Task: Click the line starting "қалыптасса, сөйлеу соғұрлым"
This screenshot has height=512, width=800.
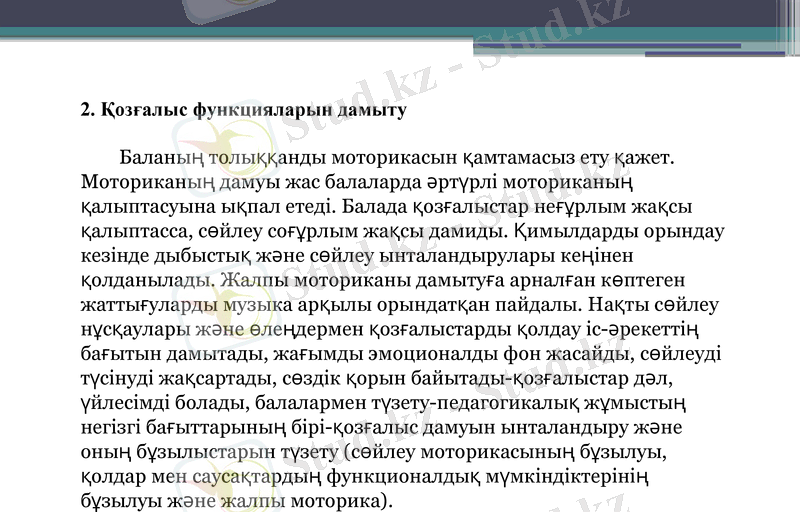Action: 403,231
